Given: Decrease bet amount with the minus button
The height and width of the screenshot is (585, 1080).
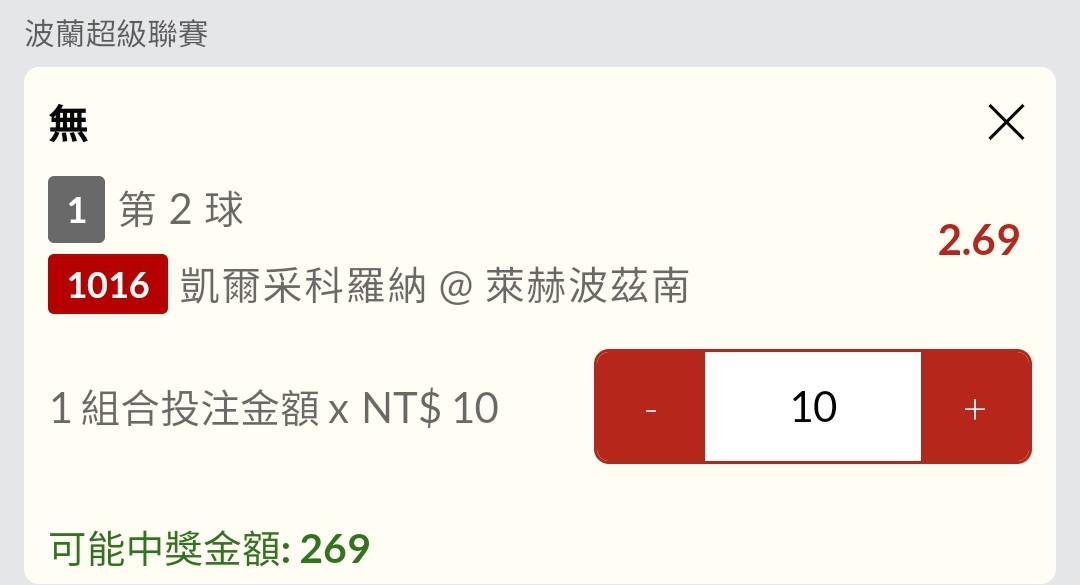Looking at the screenshot, I should [651, 407].
